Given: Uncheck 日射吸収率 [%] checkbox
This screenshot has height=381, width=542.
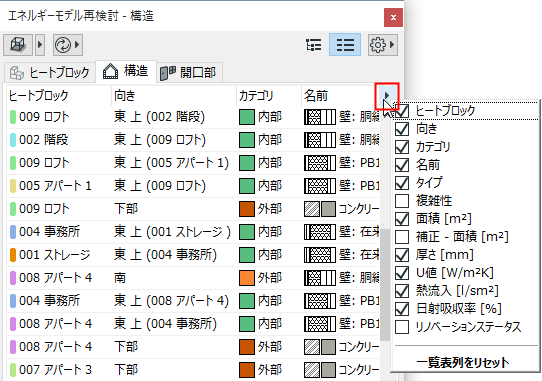Looking at the screenshot, I should coord(402,309).
